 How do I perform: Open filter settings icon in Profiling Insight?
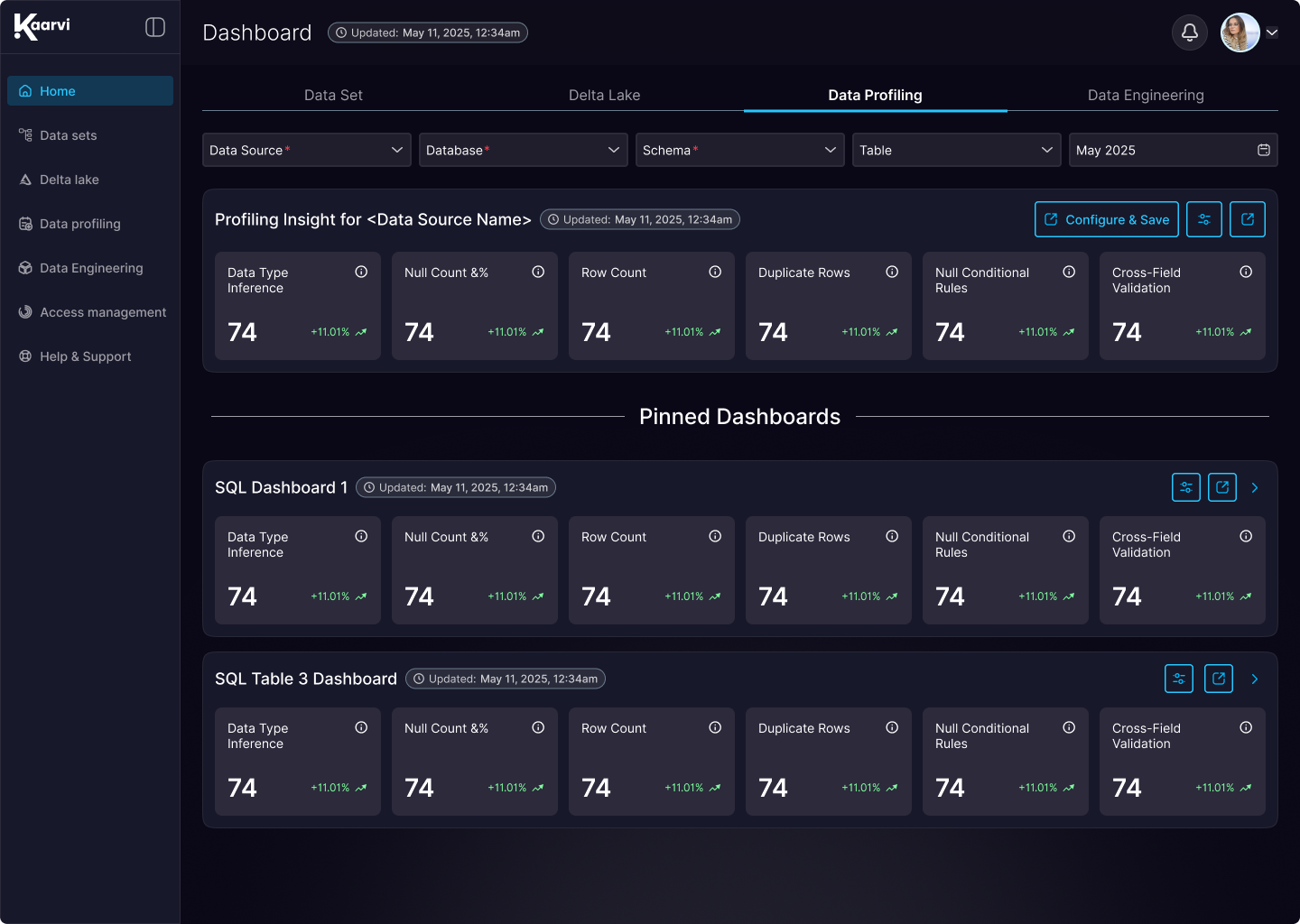1204,219
